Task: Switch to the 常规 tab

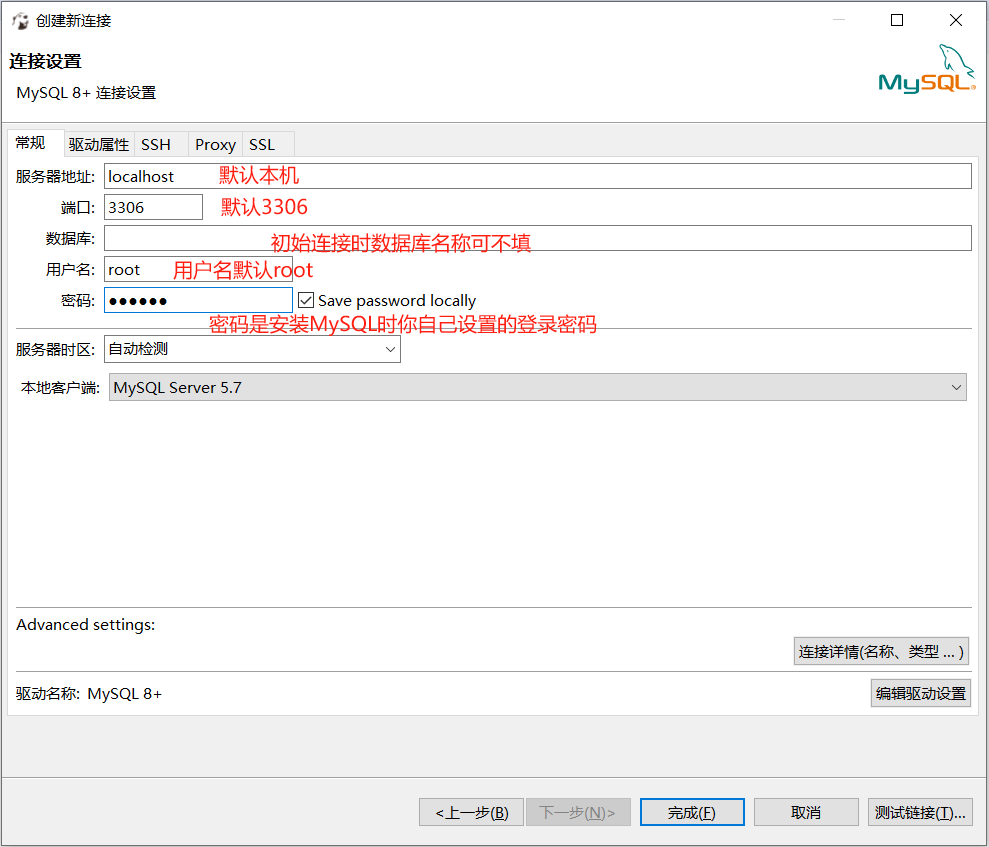Action: pos(35,143)
